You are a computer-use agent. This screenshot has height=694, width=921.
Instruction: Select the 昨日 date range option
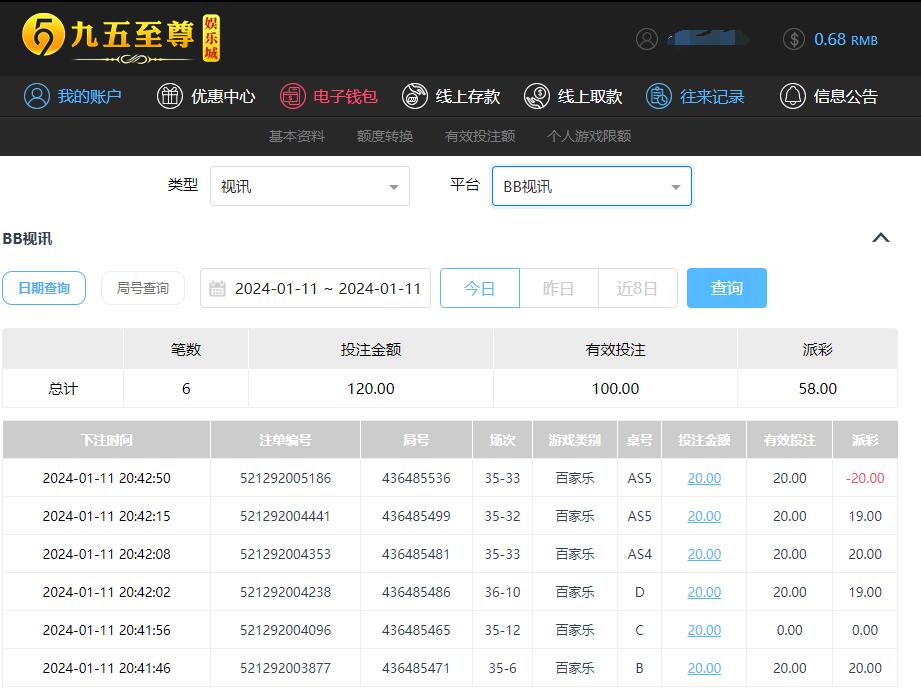[558, 288]
